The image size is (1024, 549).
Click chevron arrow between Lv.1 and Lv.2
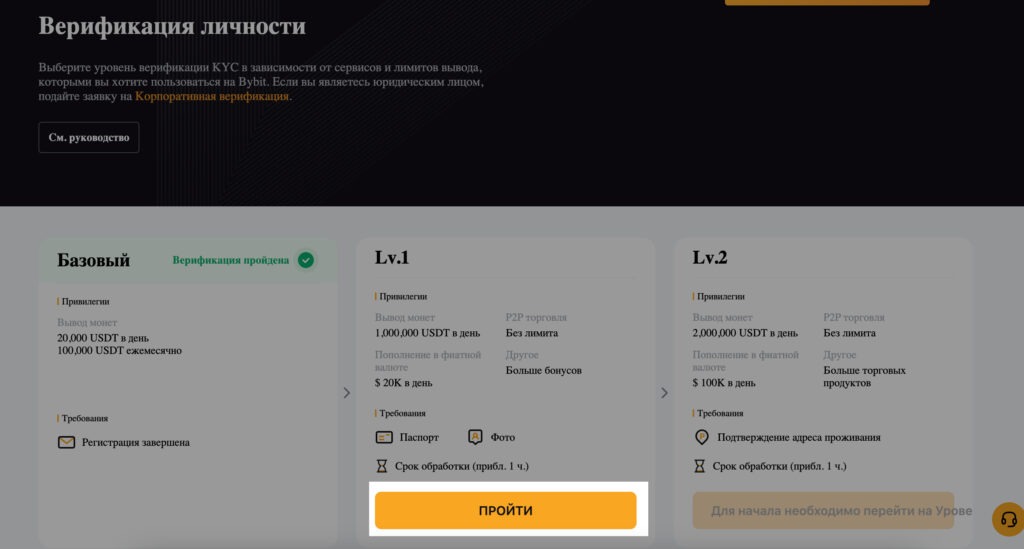coord(664,393)
